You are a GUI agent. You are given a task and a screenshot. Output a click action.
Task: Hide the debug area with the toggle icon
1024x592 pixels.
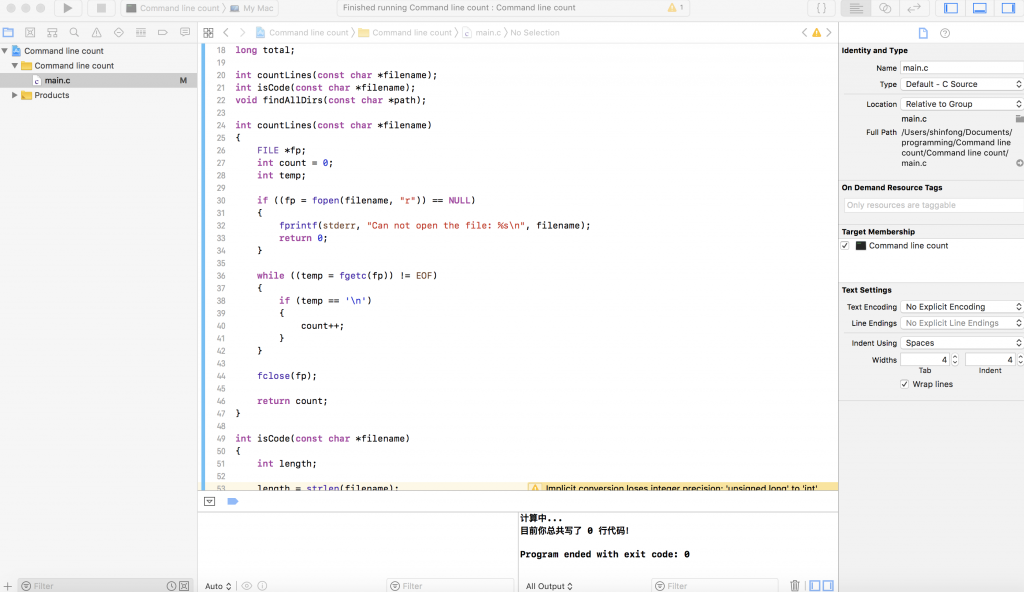click(x=210, y=501)
